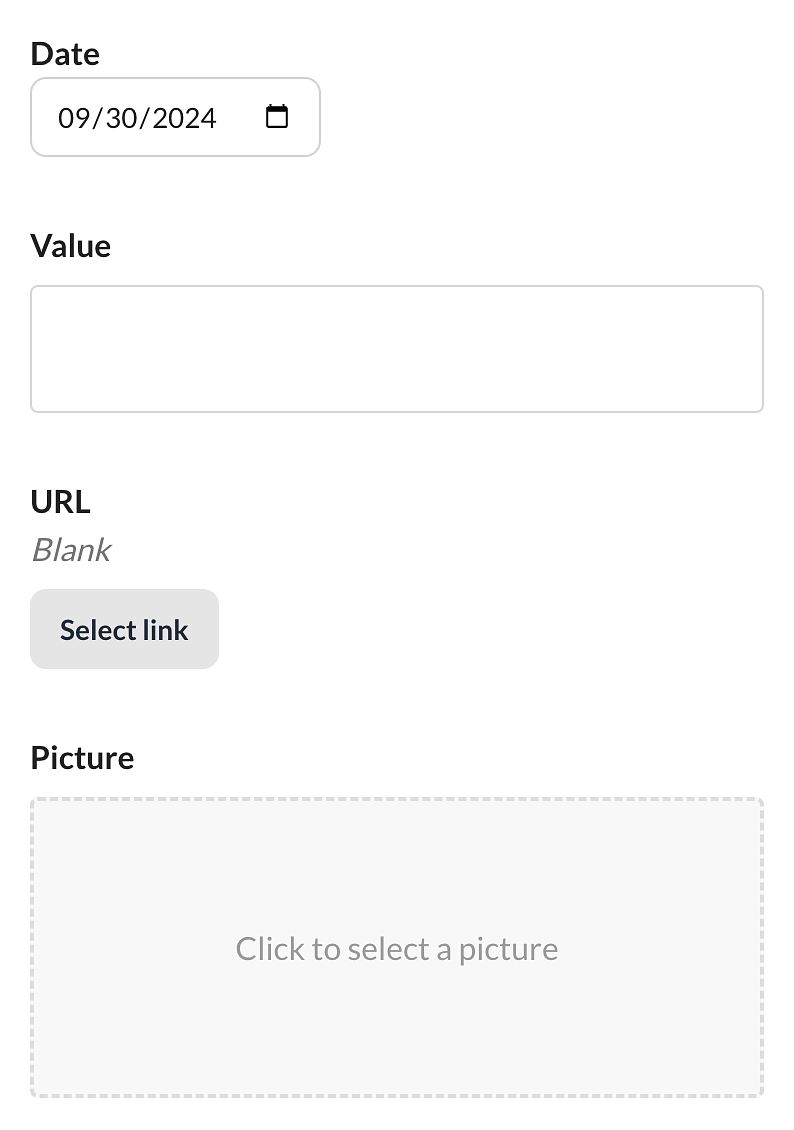Click the Picture field label
The image size is (794, 1130).
82,758
